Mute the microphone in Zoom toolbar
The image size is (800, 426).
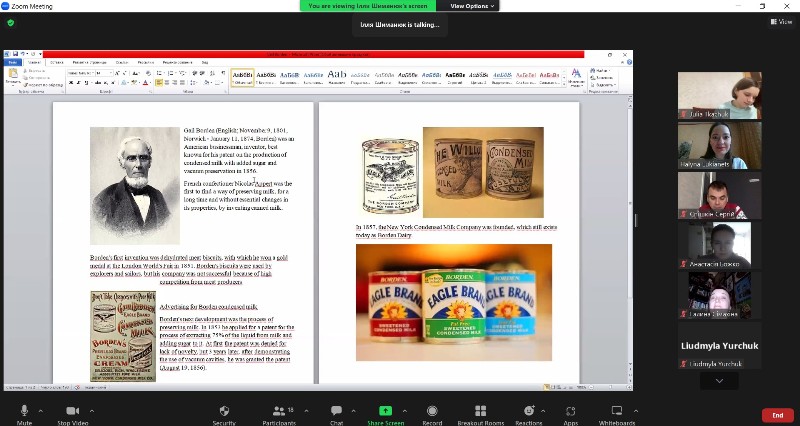pyautogui.click(x=24, y=411)
